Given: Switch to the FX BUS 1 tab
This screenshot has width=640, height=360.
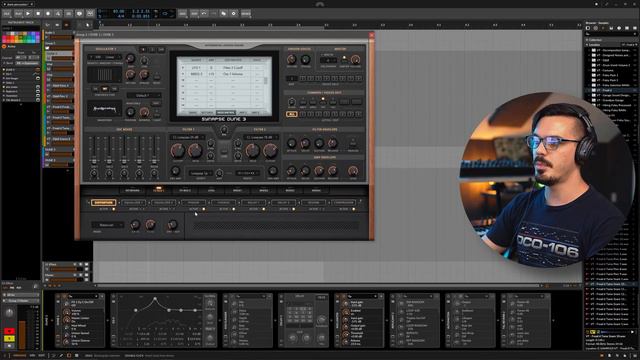Looking at the screenshot, I should pyautogui.click(x=158, y=190).
